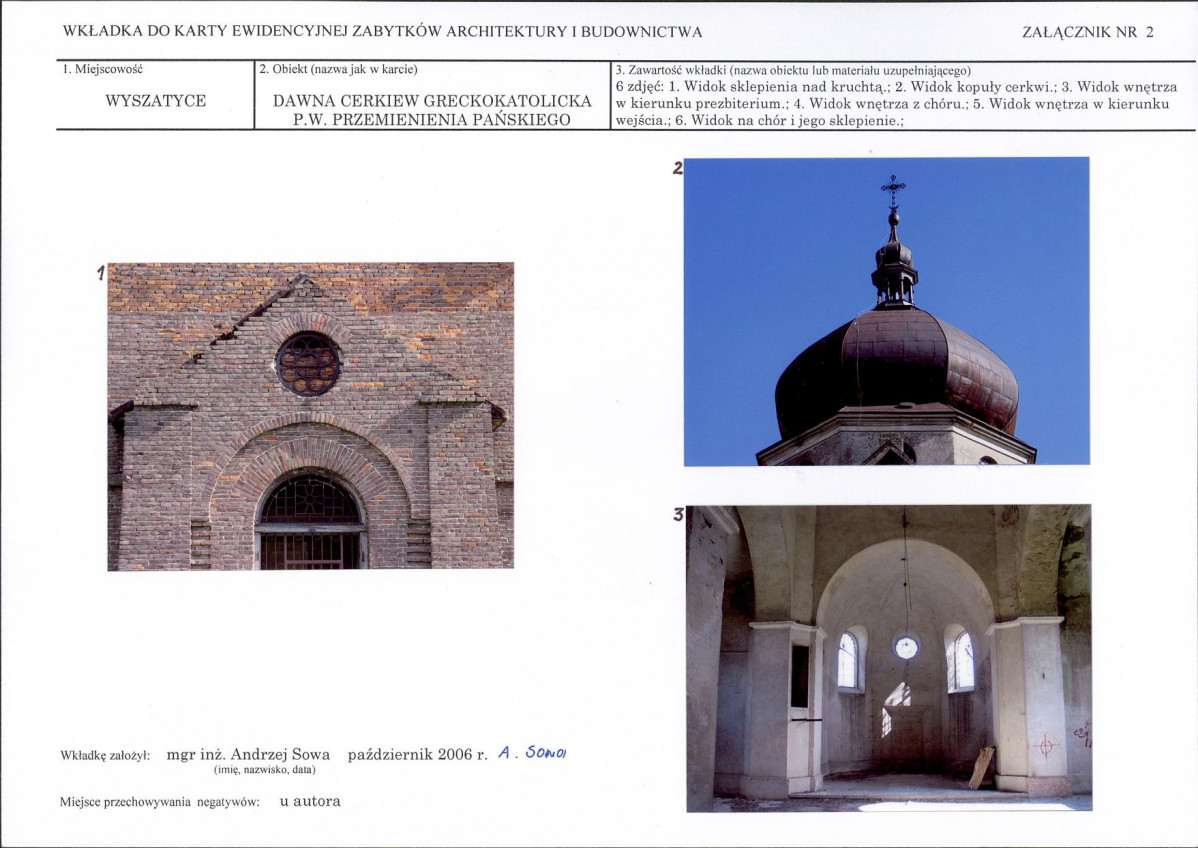The image size is (1198, 848).
Task: Click the cross atop the dome
Action: [893, 188]
